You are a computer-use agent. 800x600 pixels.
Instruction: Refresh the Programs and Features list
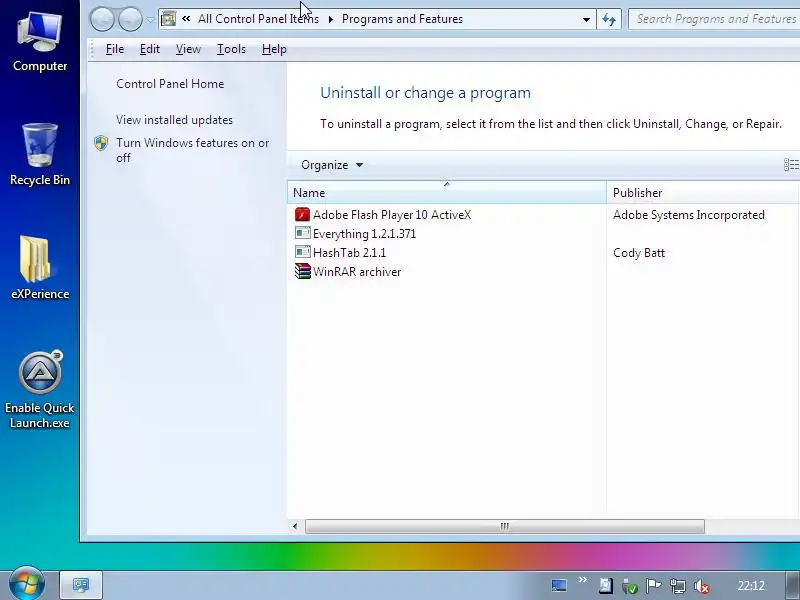609,19
